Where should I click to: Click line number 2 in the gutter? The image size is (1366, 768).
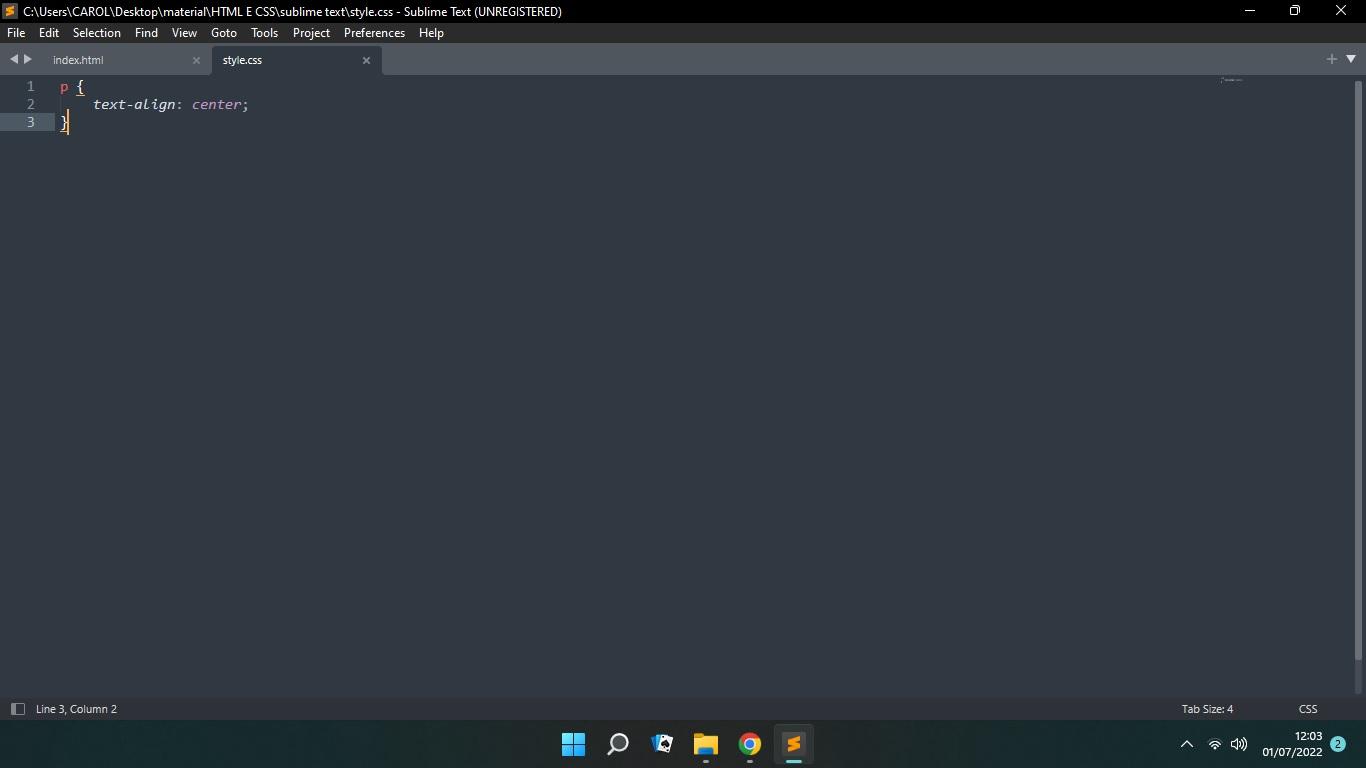point(31,104)
